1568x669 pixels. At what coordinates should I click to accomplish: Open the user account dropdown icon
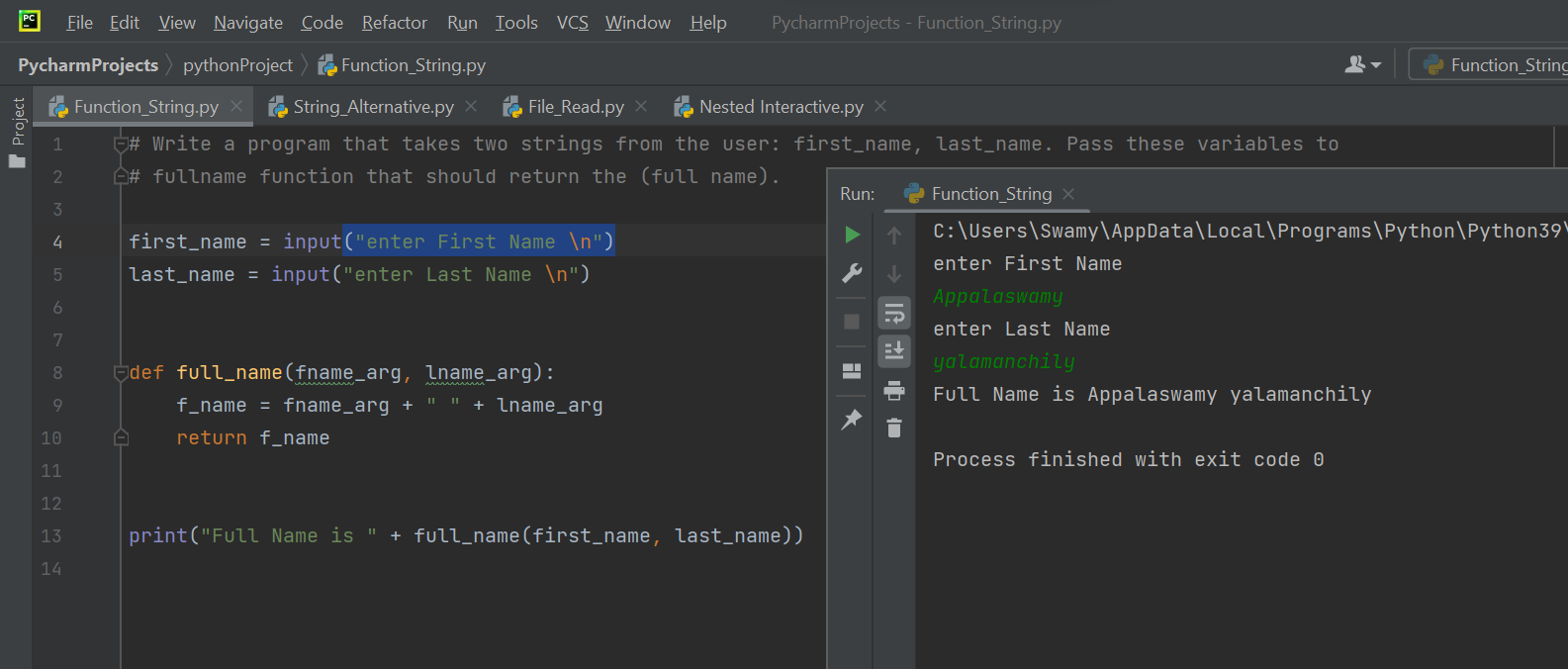click(x=1362, y=64)
